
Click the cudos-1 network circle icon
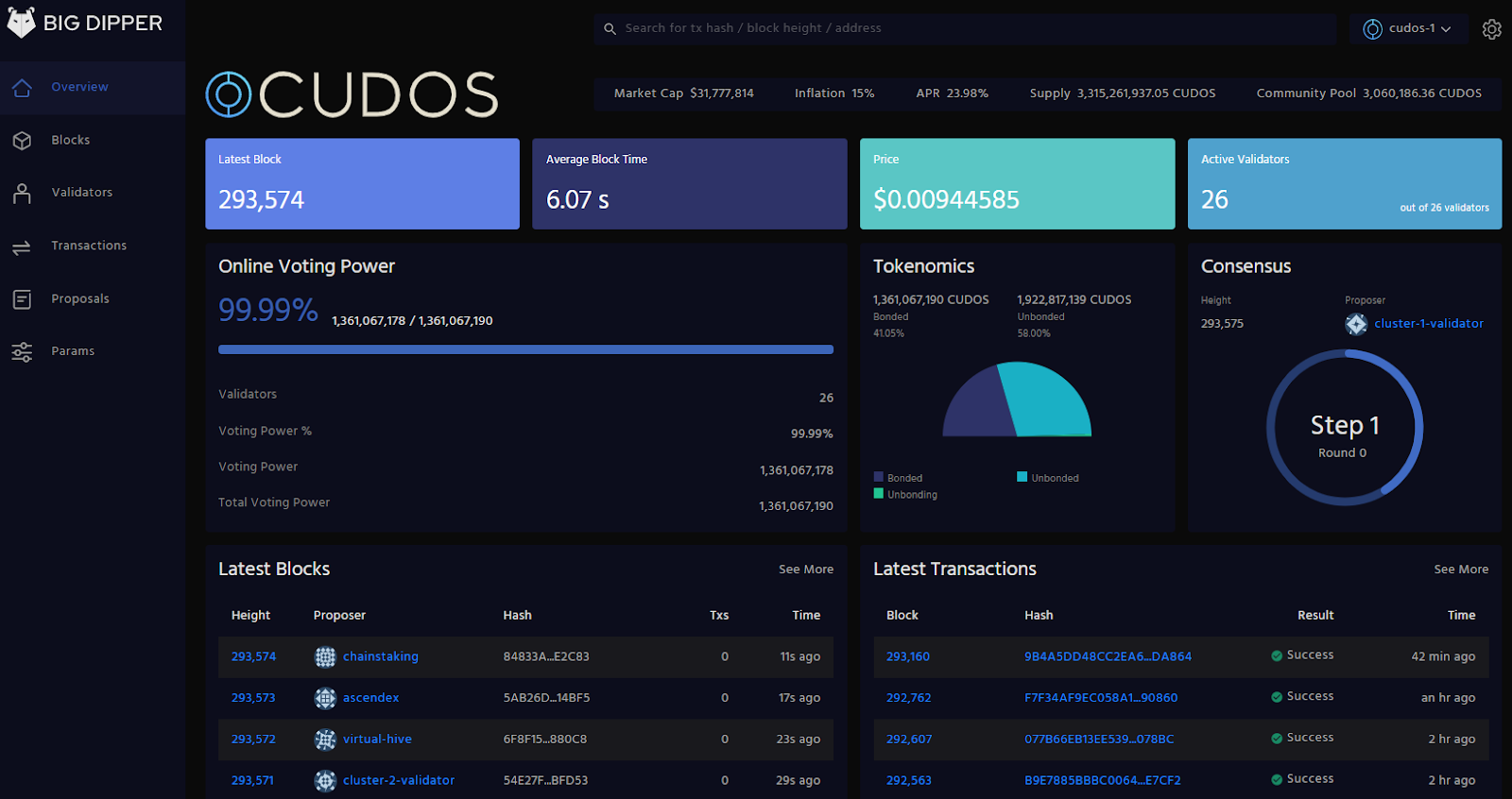click(x=1372, y=29)
